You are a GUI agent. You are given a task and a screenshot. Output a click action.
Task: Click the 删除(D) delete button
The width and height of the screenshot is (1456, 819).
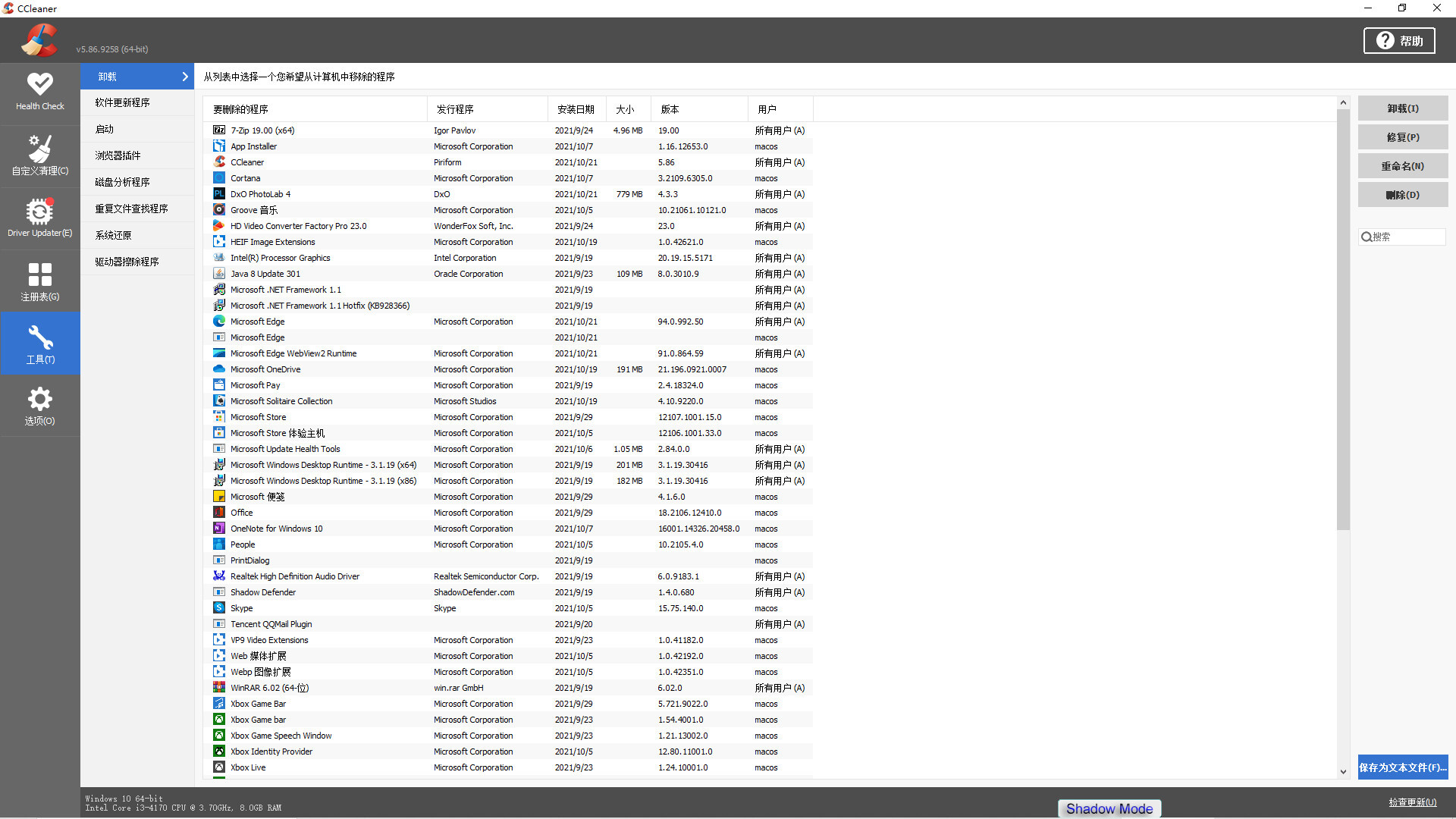1403,195
